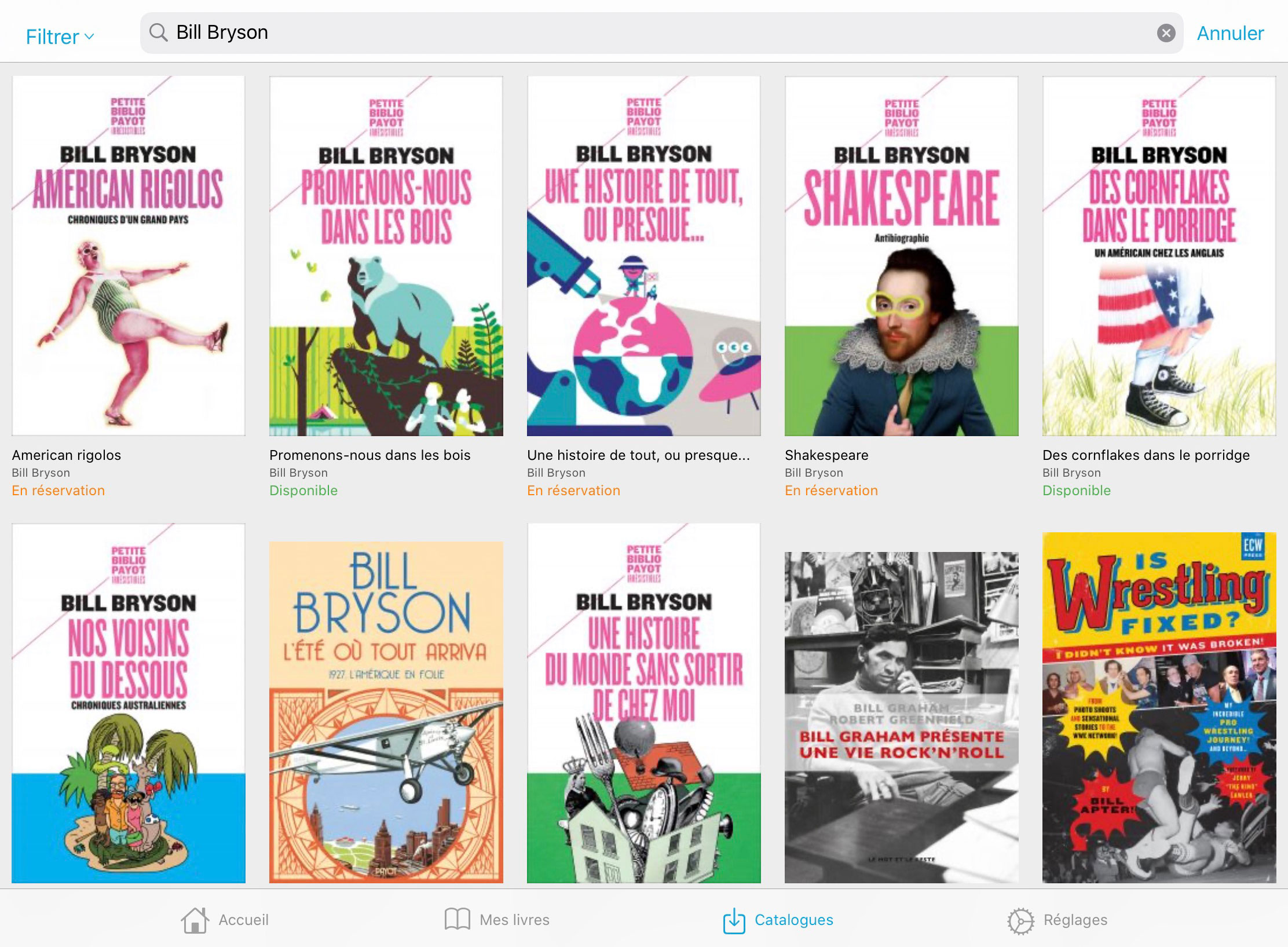The height and width of the screenshot is (947, 1288).
Task: Click the search magnifier icon
Action: click(x=158, y=32)
